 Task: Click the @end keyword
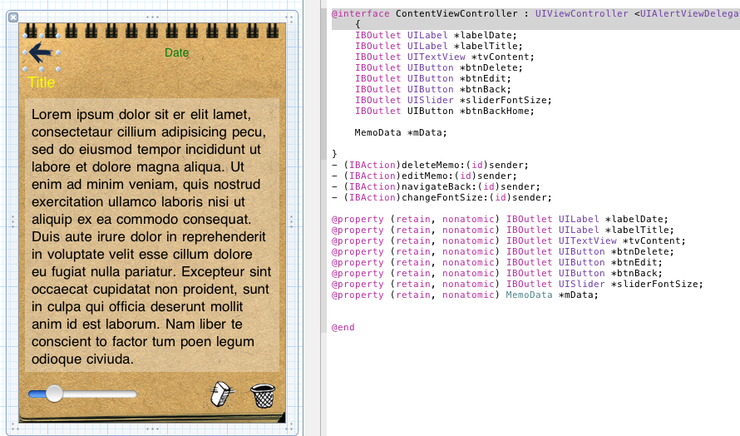pyautogui.click(x=343, y=327)
